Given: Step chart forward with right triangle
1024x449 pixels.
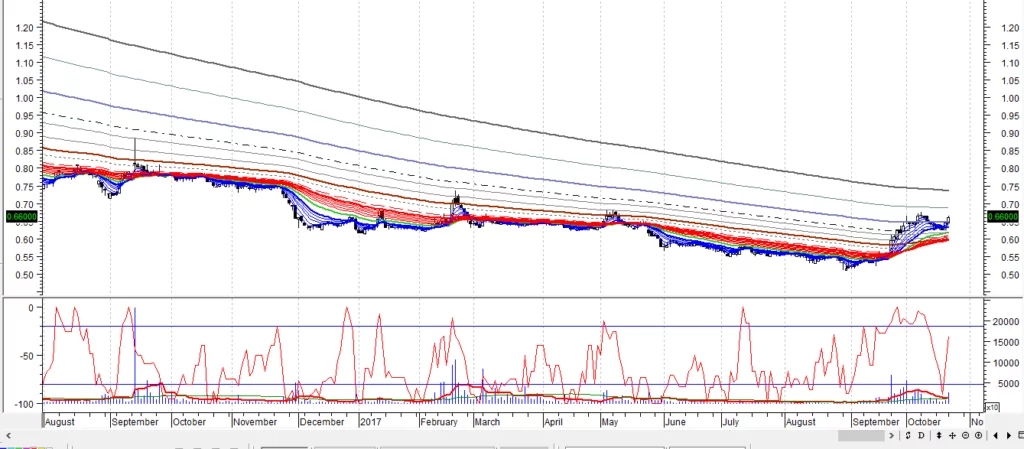Looking at the screenshot, I should [1008, 435].
